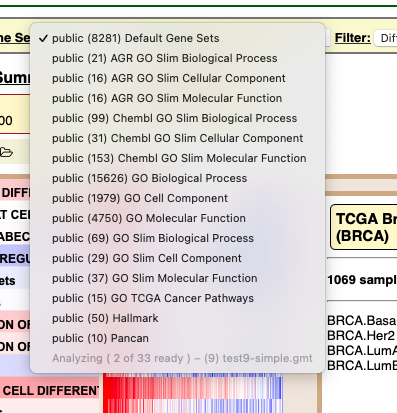The height and width of the screenshot is (413, 397).
Task: Select the BRCA.LumB subtype entry
Action: pyautogui.click(x=362, y=366)
